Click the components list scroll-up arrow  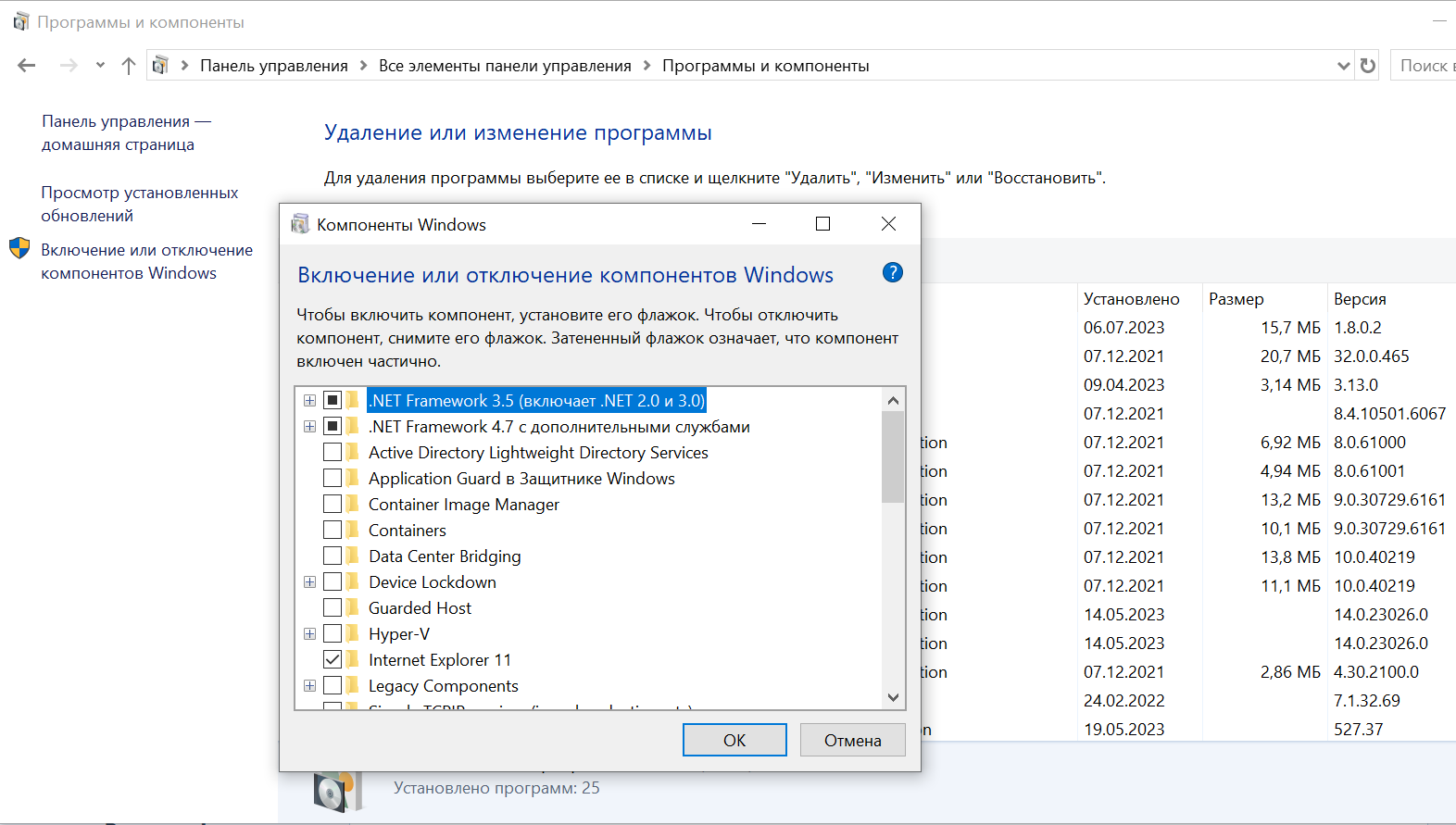(893, 400)
